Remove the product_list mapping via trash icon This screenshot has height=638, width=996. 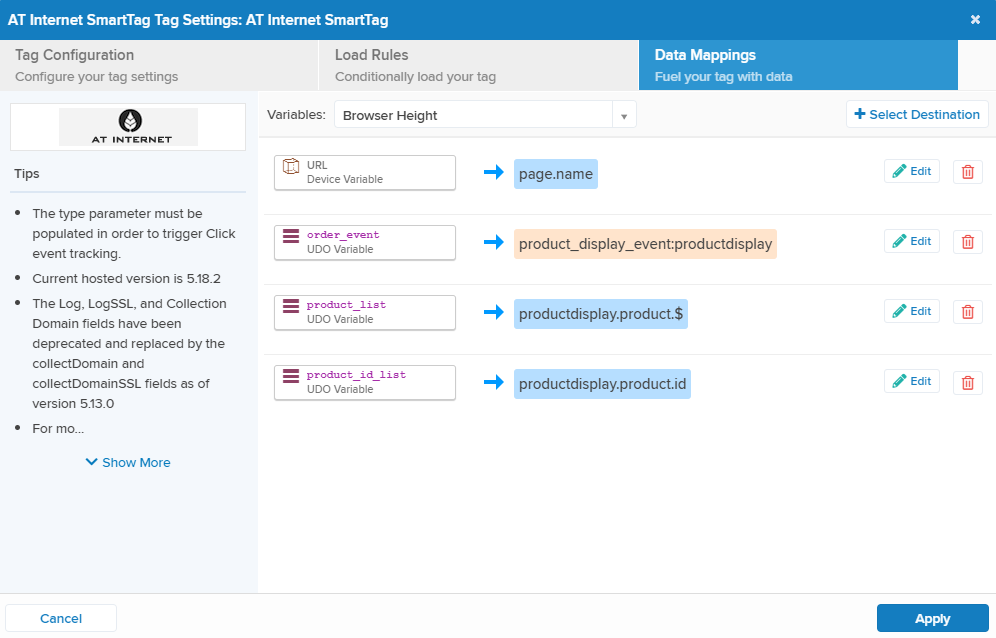pos(967,312)
